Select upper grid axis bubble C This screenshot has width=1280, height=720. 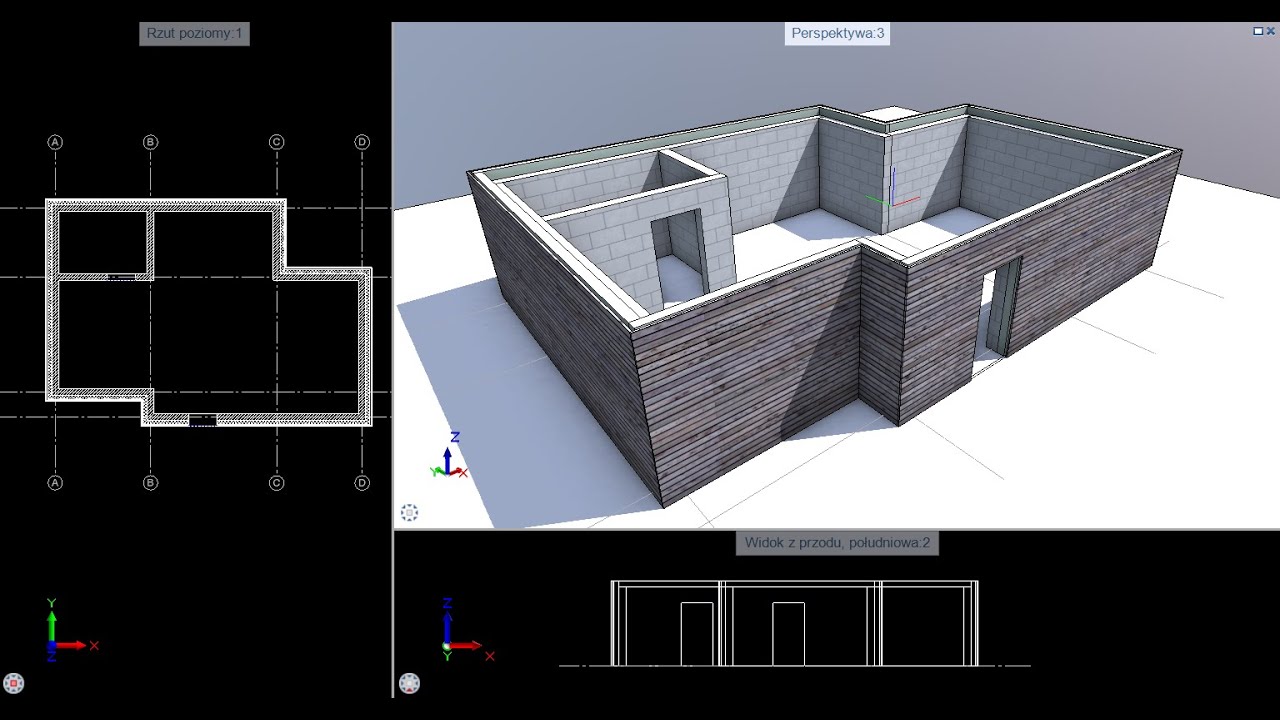pos(276,142)
